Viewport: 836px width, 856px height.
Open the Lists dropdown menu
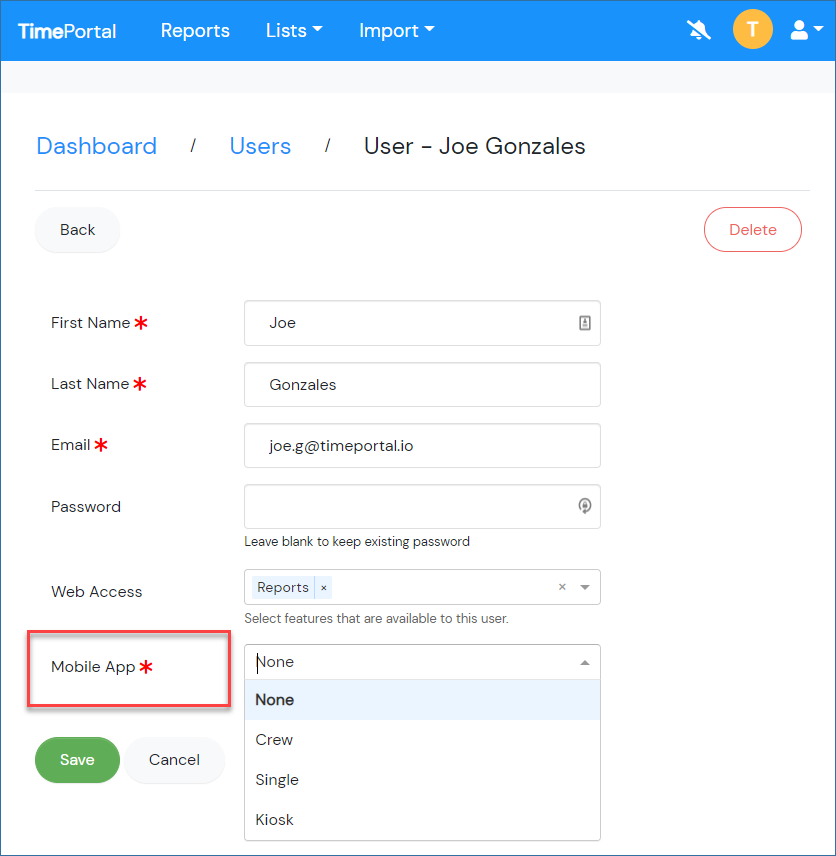tap(294, 31)
